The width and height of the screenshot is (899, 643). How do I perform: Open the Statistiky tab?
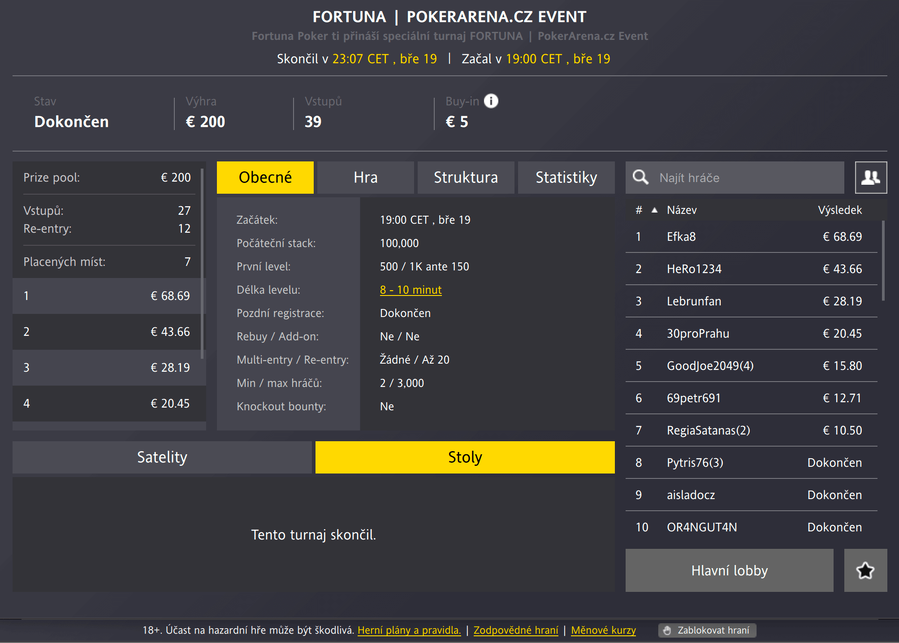coord(566,177)
